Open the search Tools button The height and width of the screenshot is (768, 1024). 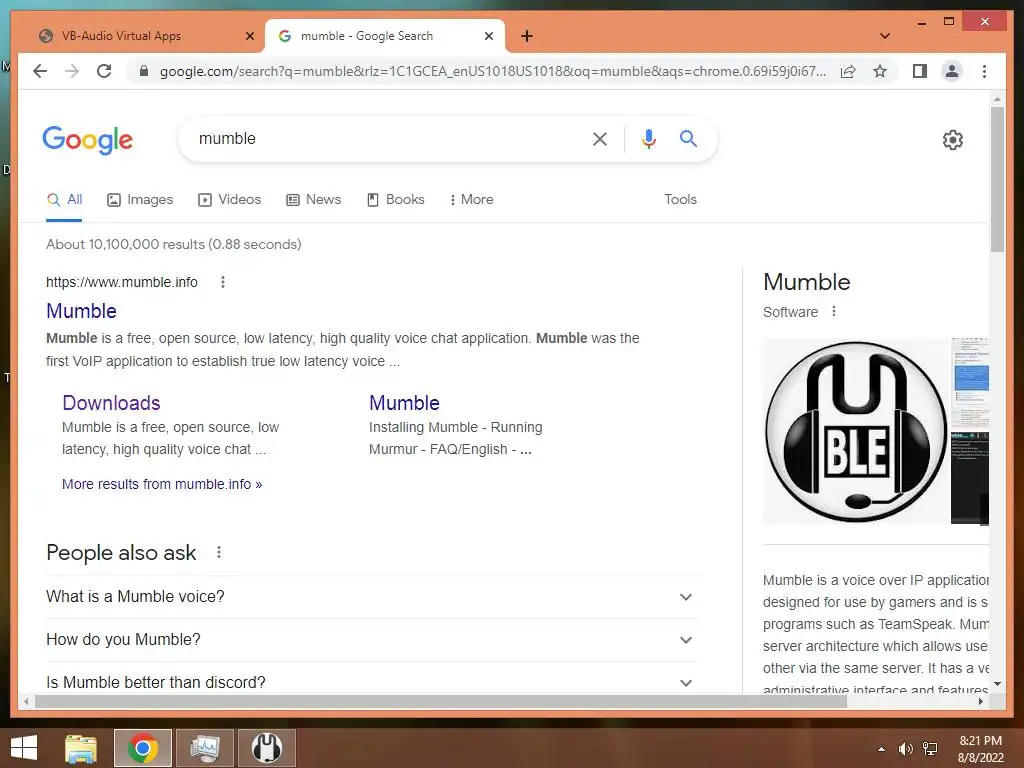680,200
